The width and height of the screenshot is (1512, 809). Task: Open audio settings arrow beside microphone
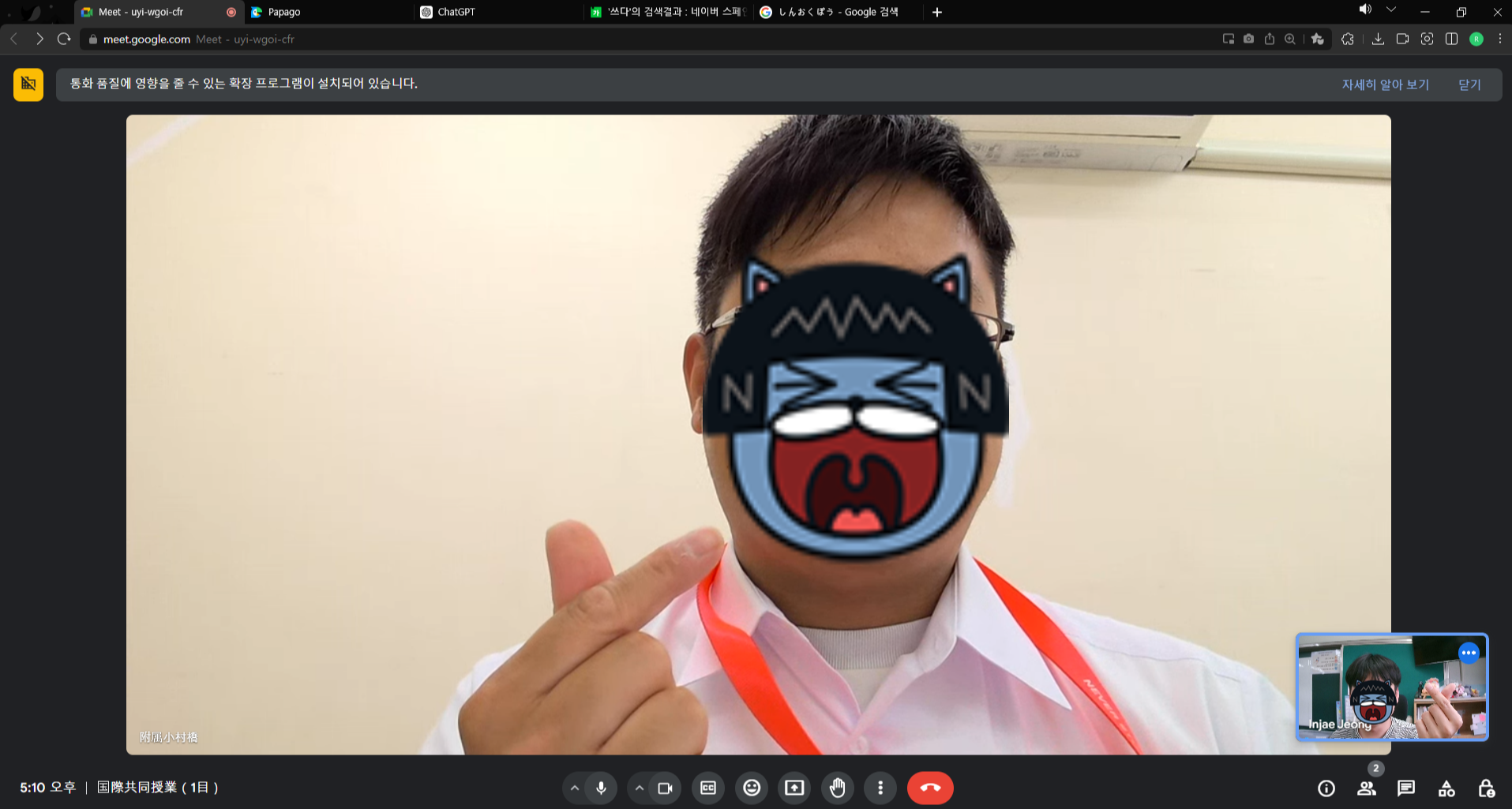pos(575,788)
